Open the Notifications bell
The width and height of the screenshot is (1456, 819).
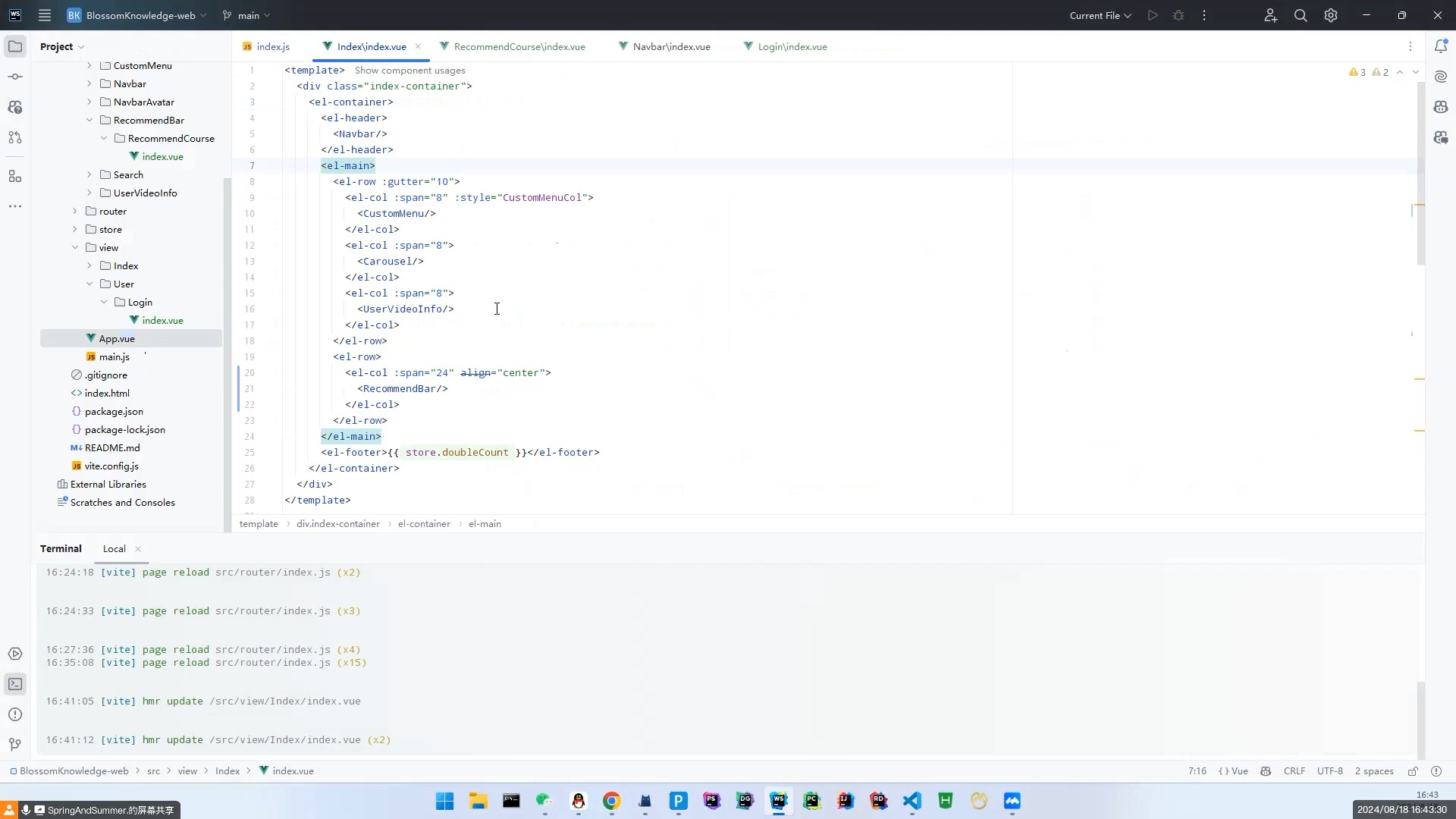1441,46
